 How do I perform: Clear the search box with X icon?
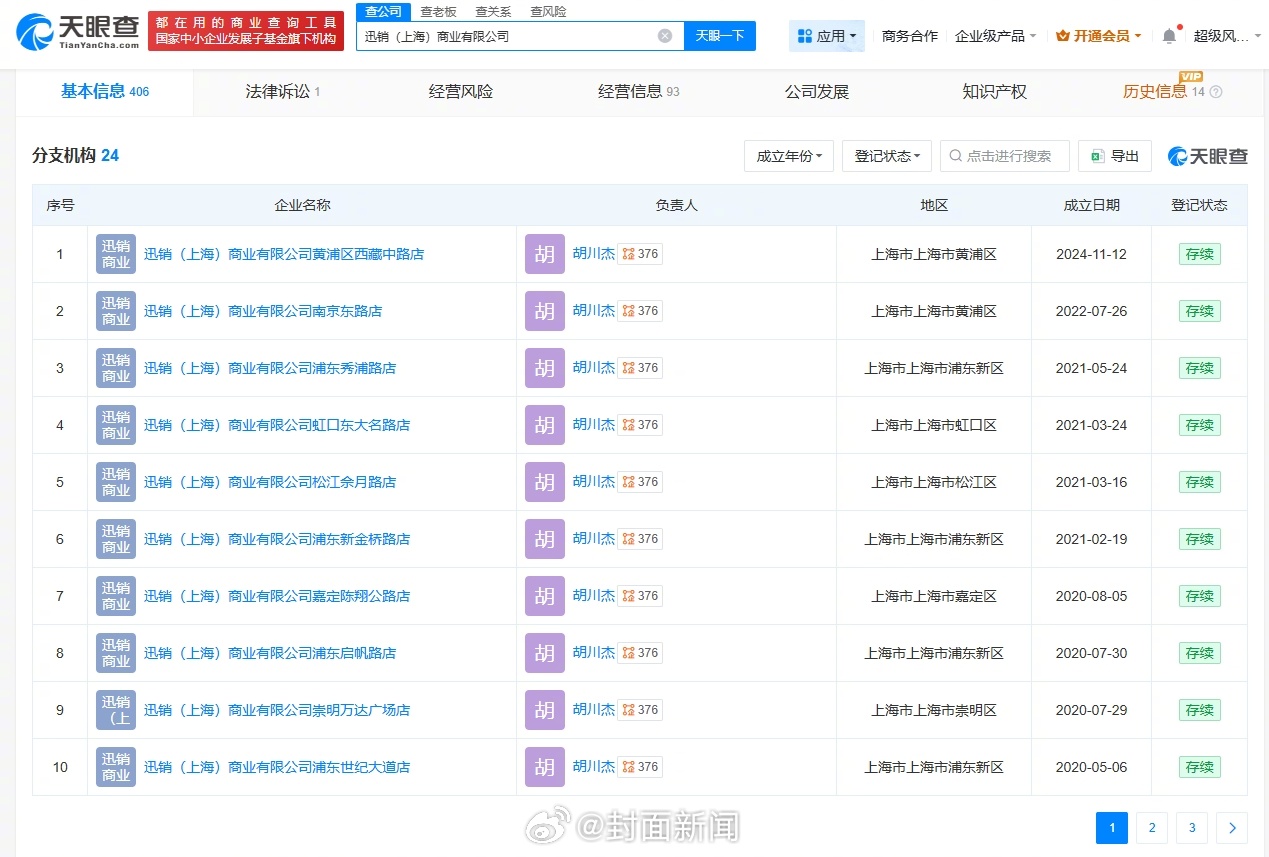click(x=665, y=36)
